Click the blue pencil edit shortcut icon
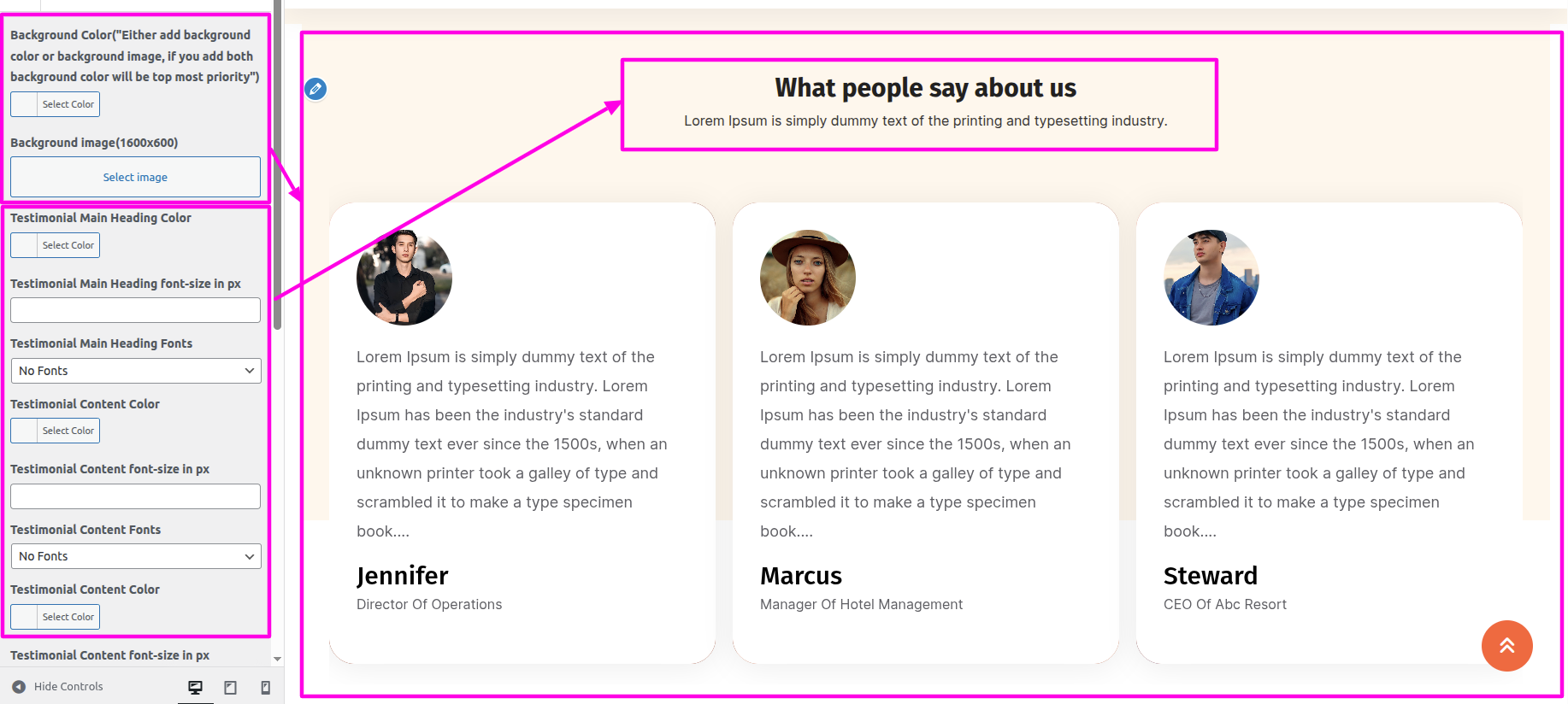 [315, 89]
